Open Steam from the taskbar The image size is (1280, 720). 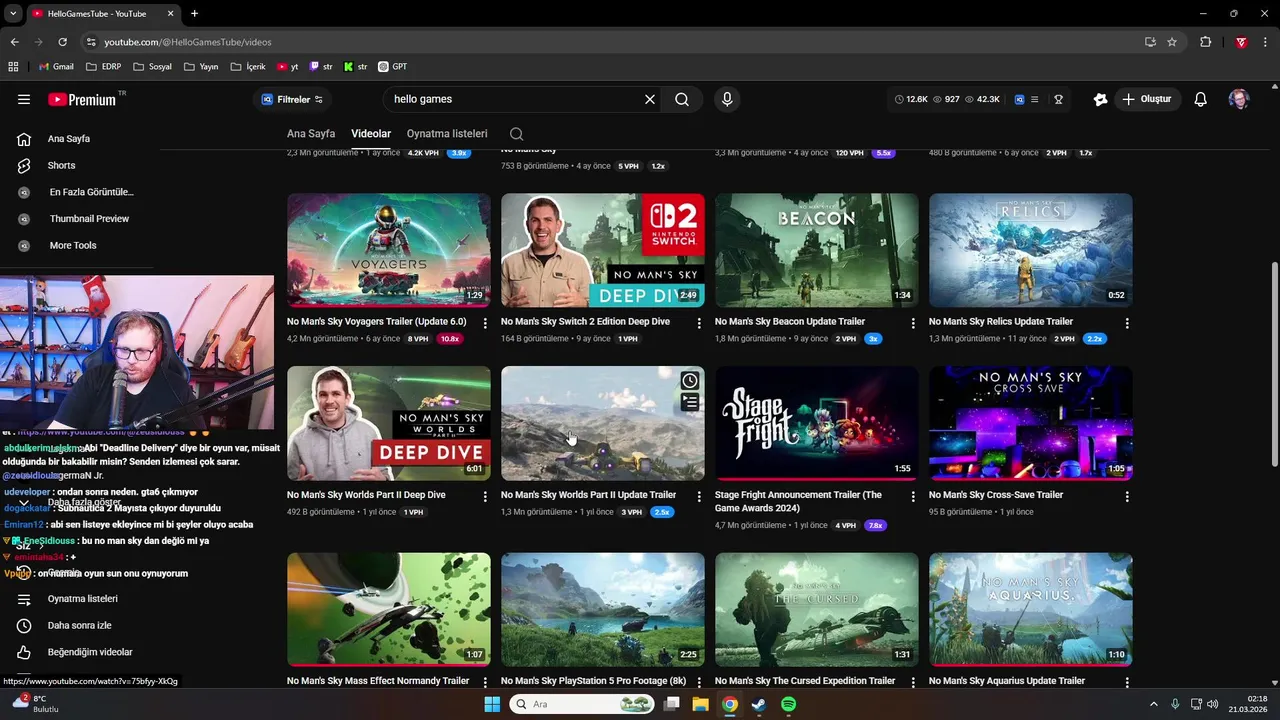[759, 704]
